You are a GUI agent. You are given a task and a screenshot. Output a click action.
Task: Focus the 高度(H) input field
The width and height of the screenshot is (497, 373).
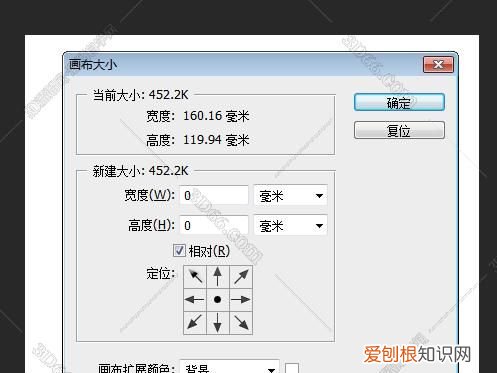tap(214, 225)
